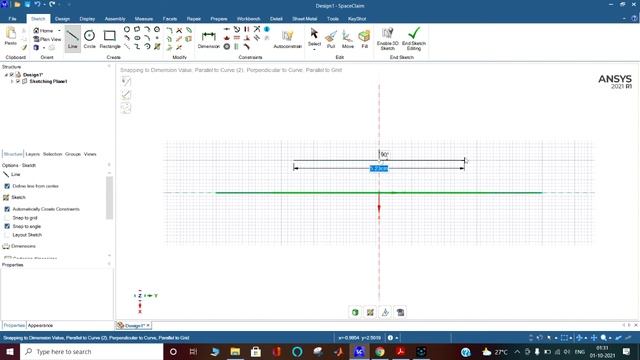Viewport: 640px width, 360px height.
Task: Click the third tool guide icon in canvas
Action: point(126,108)
